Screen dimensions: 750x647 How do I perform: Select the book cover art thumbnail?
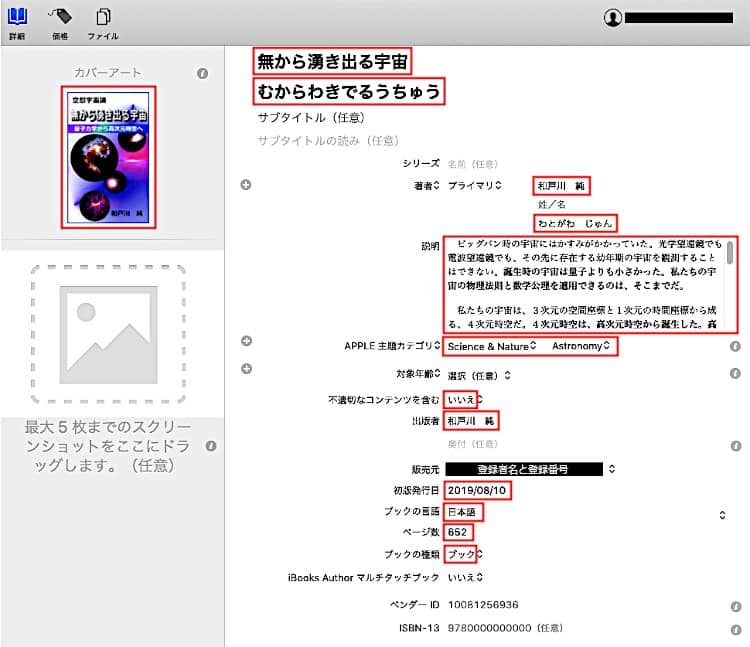pyautogui.click(x=109, y=157)
